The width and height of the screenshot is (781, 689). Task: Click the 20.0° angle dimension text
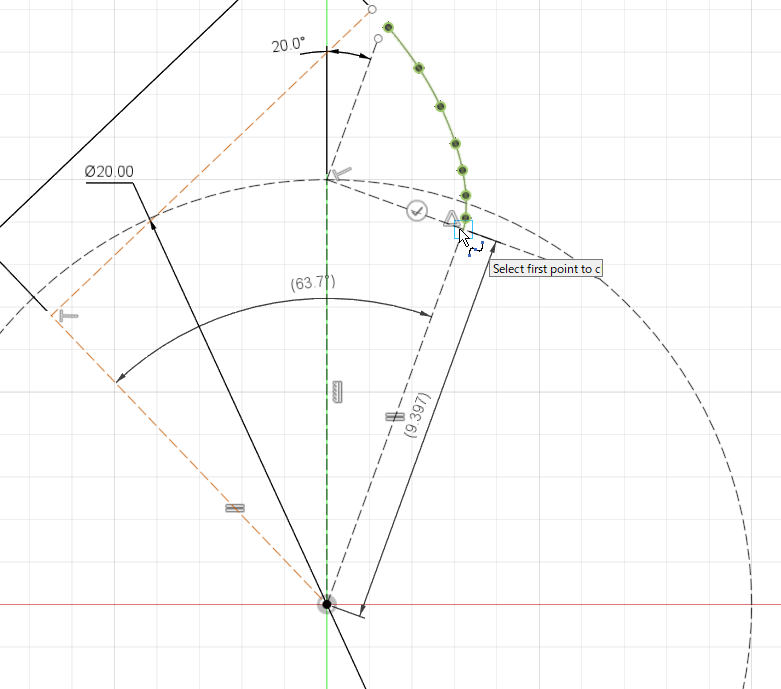288,45
